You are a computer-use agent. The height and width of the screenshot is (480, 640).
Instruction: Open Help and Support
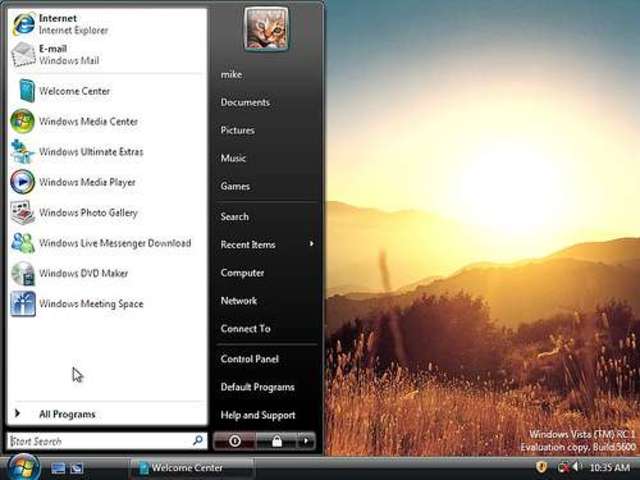coord(258,415)
